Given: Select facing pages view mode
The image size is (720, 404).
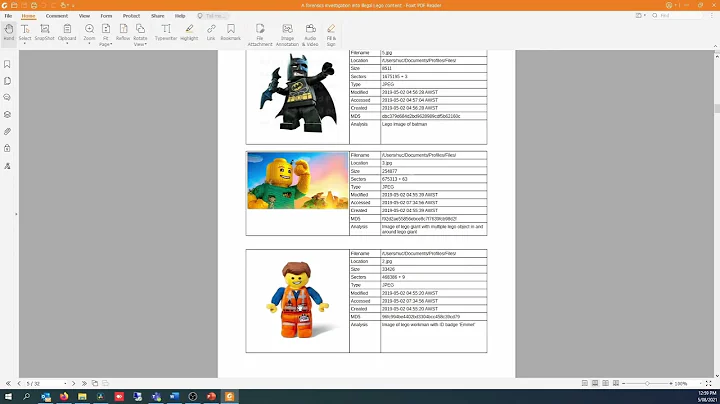Looking at the screenshot, I should [606, 383].
